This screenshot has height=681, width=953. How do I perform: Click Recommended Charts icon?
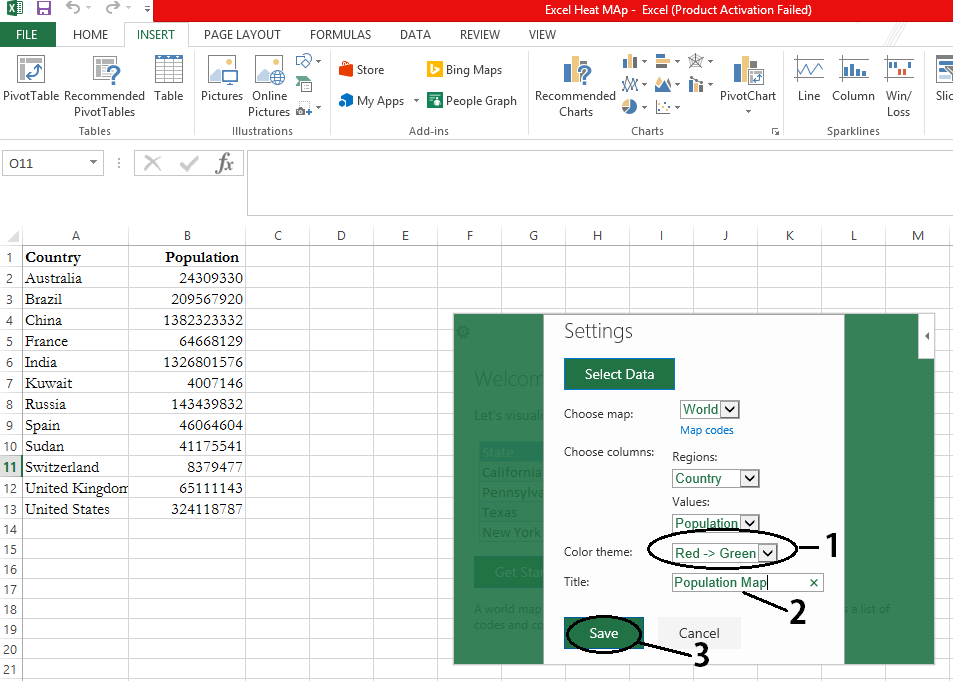point(575,72)
